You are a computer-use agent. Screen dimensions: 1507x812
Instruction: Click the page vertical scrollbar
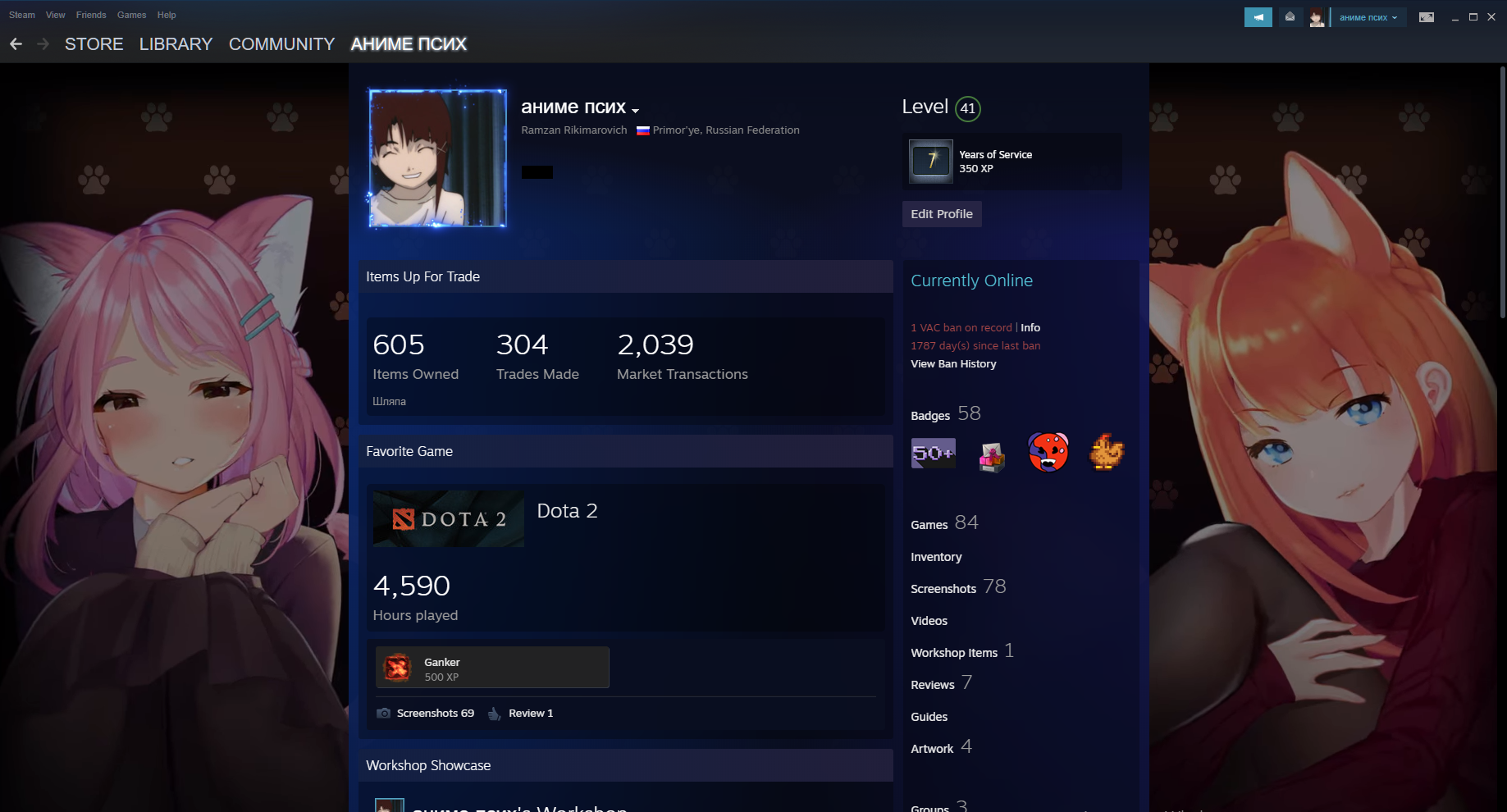pyautogui.click(x=1502, y=192)
